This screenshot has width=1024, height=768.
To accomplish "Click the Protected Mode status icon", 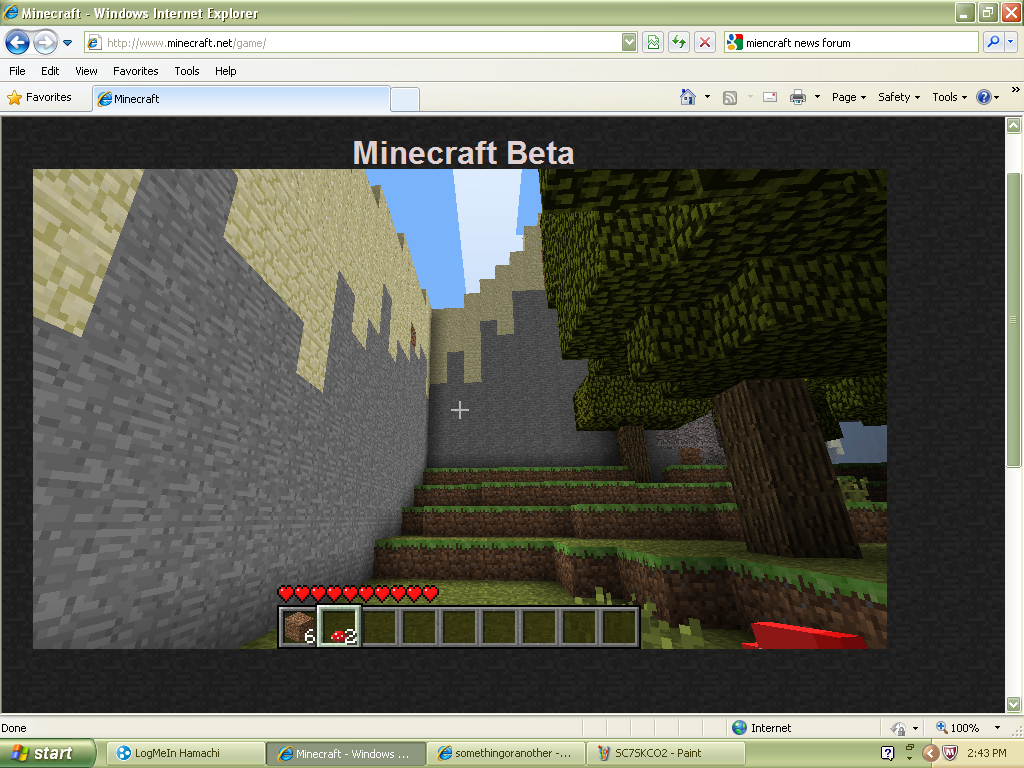I will (899, 728).
